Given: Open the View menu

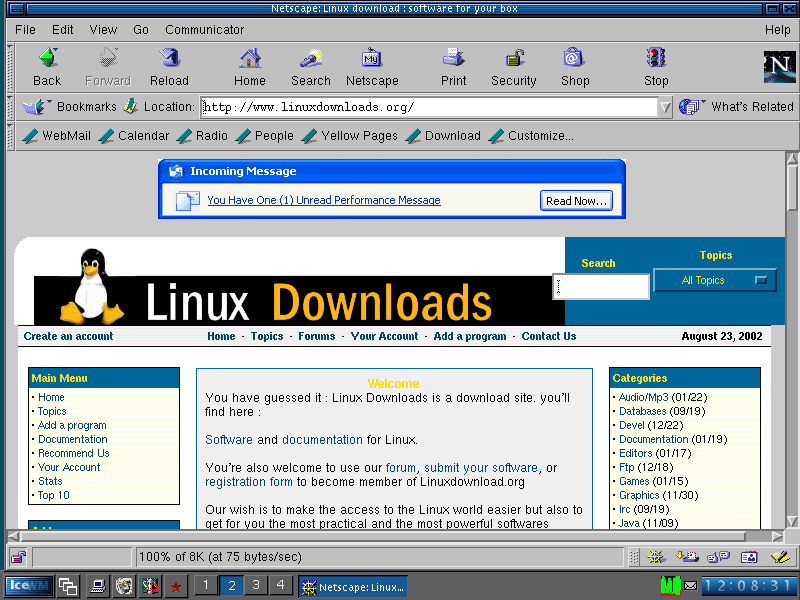Looking at the screenshot, I should coord(103,30).
